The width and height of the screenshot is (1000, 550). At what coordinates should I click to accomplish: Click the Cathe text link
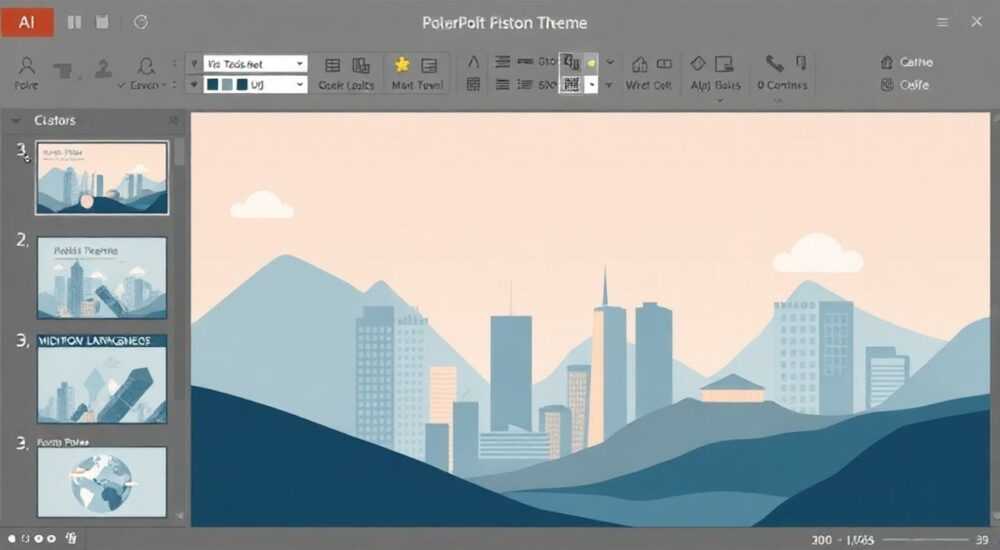coord(916,63)
